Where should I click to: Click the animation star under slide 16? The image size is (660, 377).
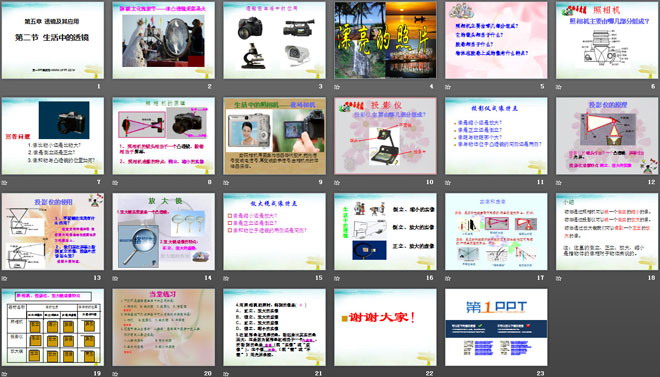tap(337, 278)
